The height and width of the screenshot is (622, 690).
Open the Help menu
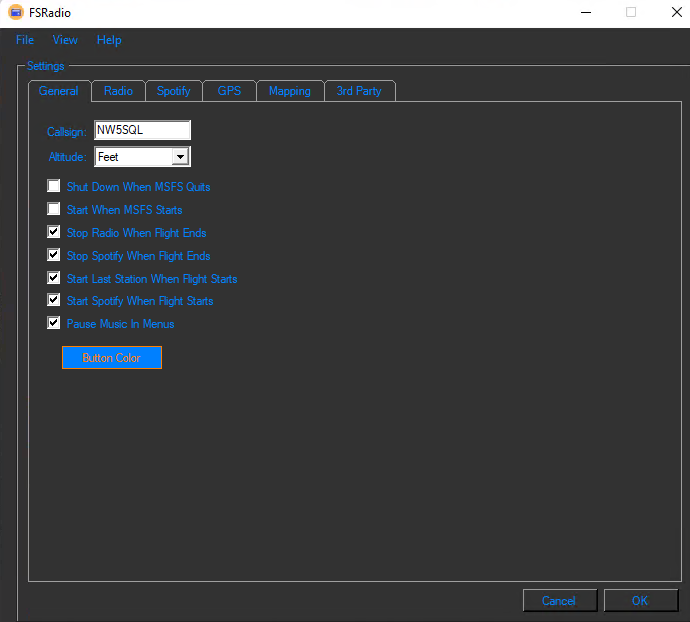[x=109, y=40]
